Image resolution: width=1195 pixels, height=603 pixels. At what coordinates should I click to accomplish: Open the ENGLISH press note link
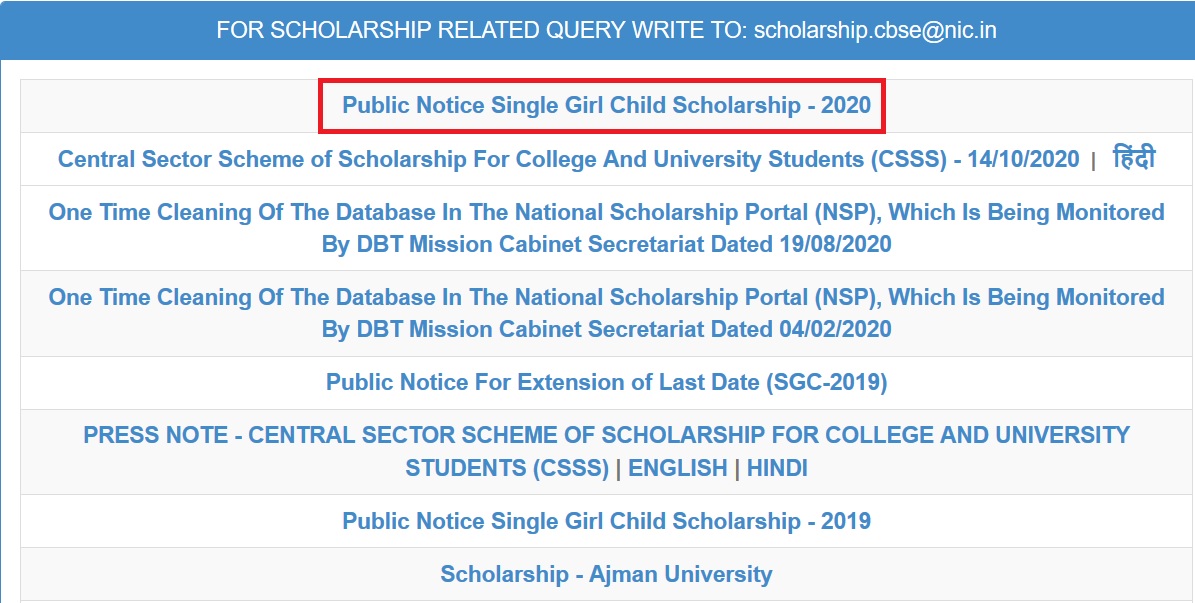(x=678, y=467)
